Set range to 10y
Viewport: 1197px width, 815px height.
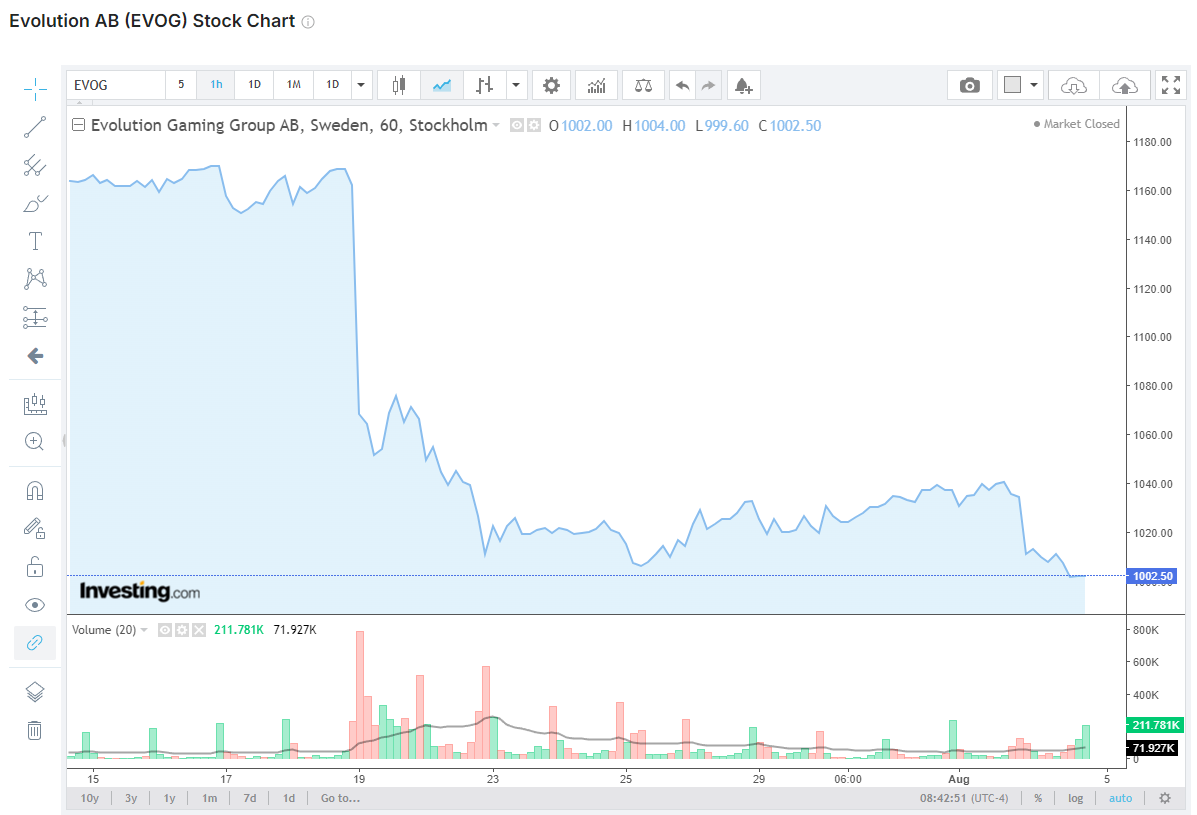[x=90, y=798]
